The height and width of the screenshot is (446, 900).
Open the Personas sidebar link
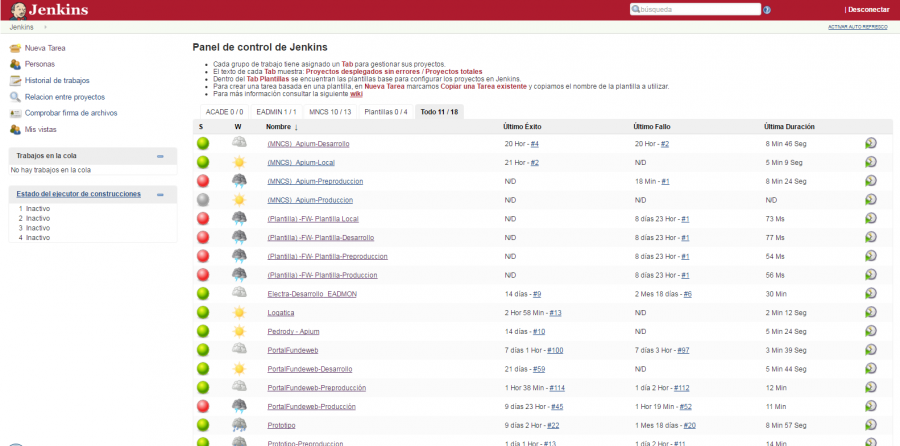40,64
